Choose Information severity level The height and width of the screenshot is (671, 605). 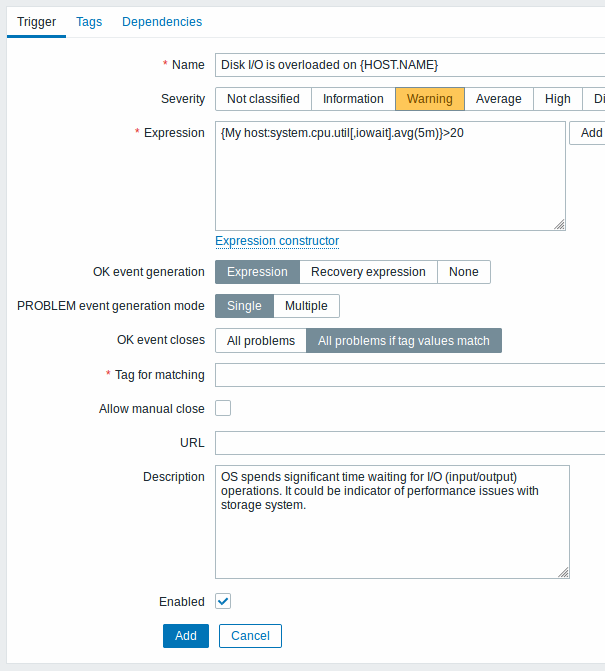353,99
